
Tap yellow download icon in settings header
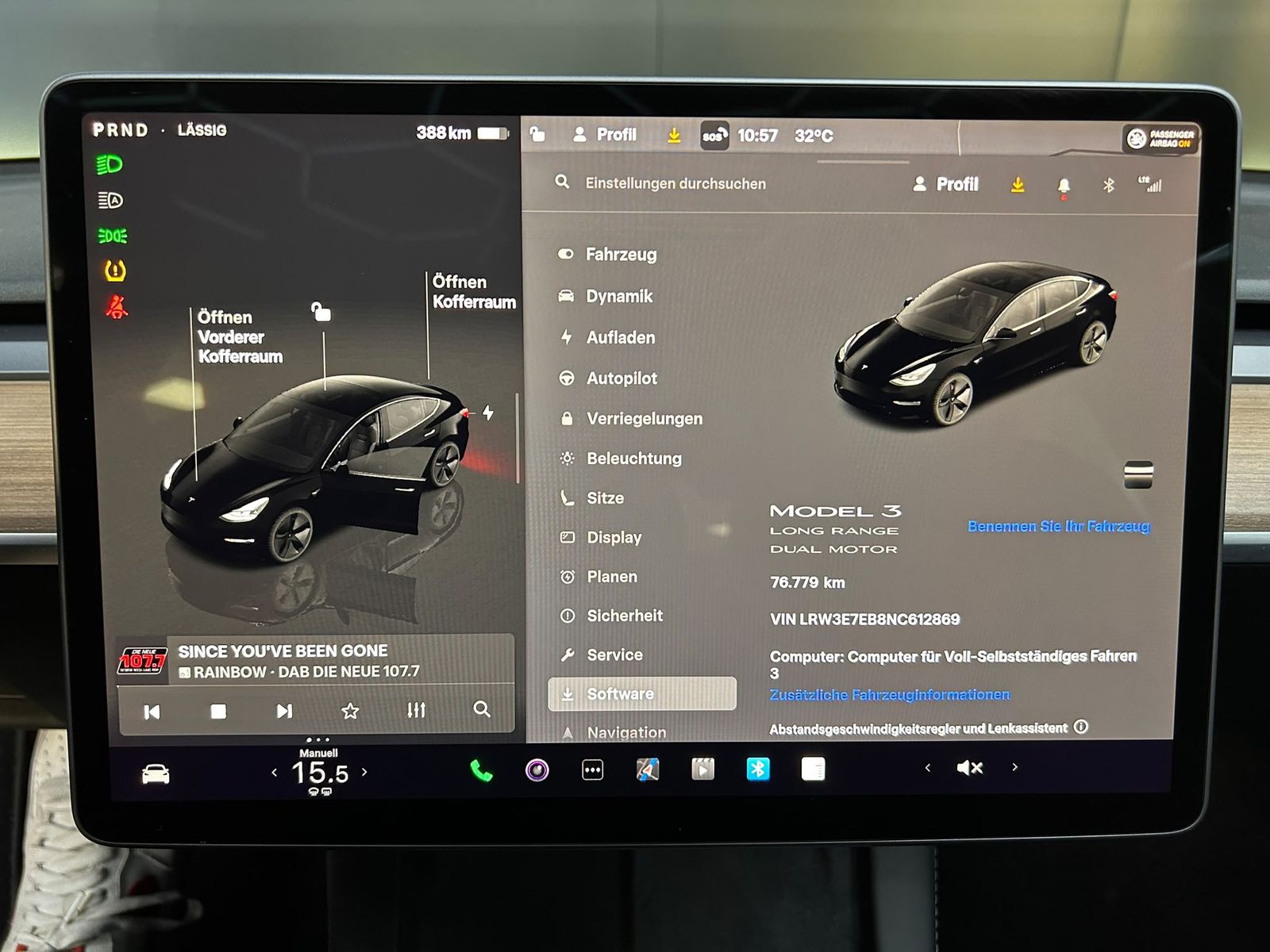(1018, 185)
